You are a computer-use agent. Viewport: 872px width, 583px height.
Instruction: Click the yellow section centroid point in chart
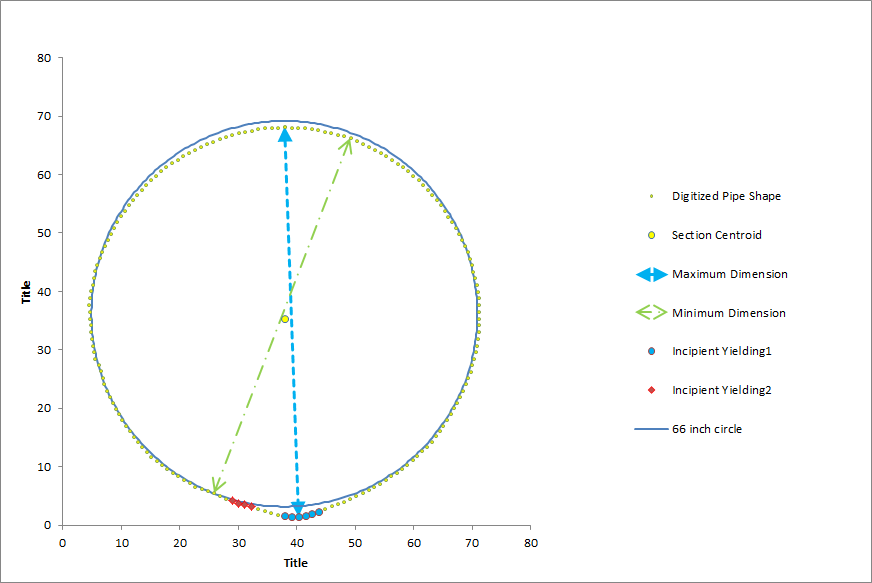click(x=285, y=319)
